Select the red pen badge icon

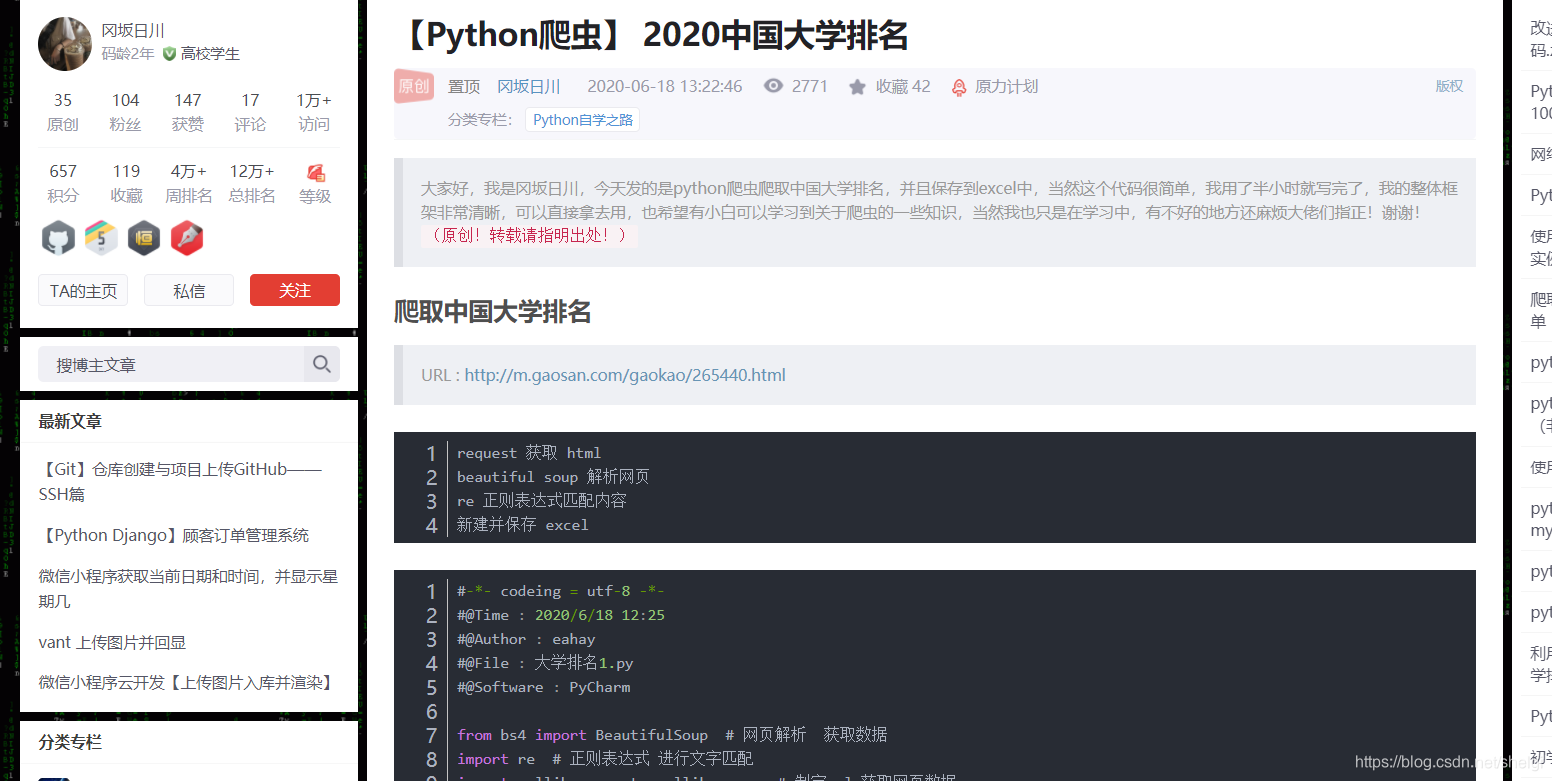coord(187,238)
